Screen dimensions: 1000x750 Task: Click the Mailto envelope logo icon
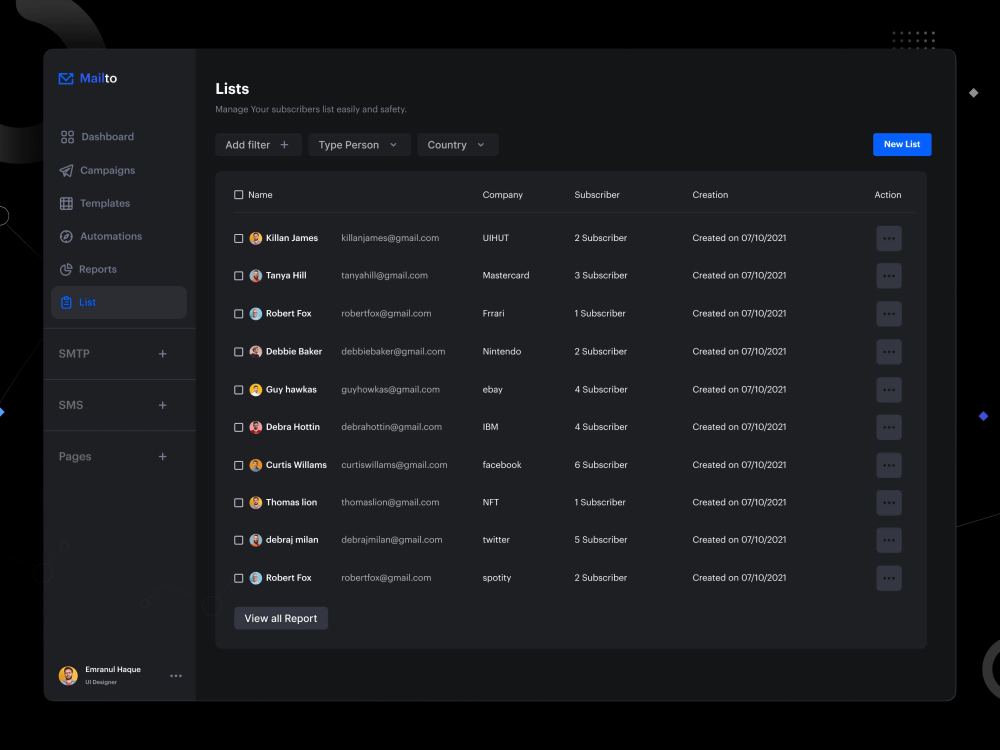[x=66, y=78]
